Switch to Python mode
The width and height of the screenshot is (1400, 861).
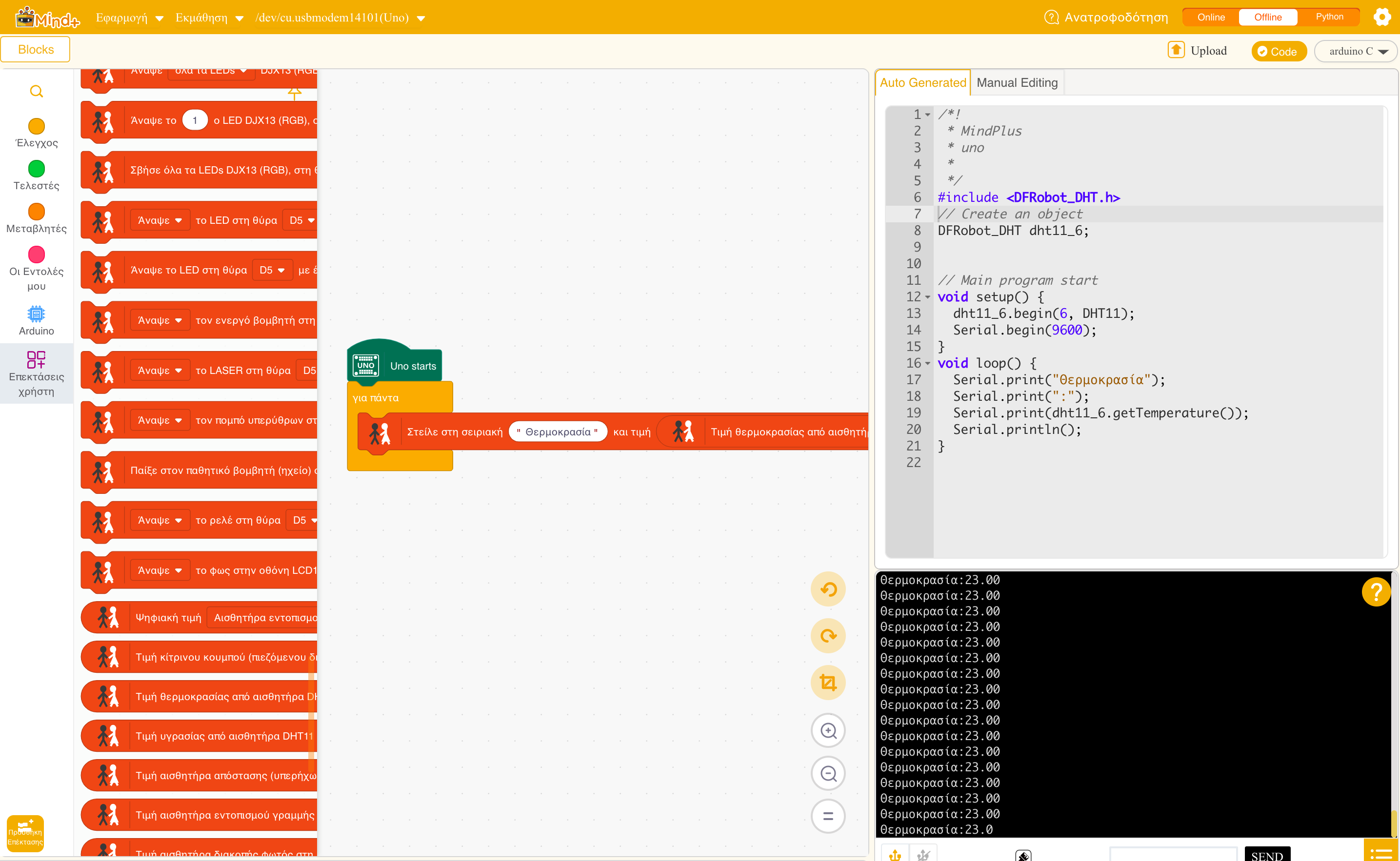click(x=1329, y=17)
